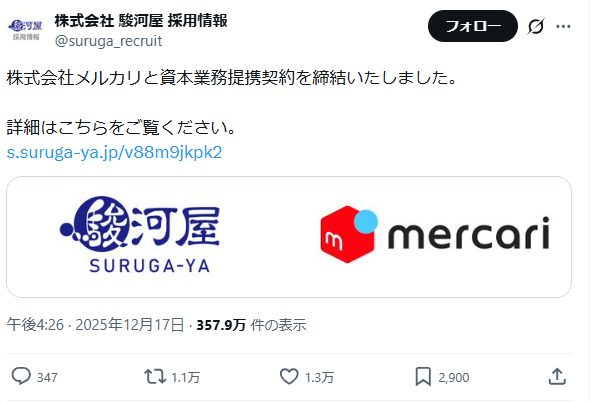Click the Suruga-ya profile avatar
600x402 pixels.
[x=26, y=29]
